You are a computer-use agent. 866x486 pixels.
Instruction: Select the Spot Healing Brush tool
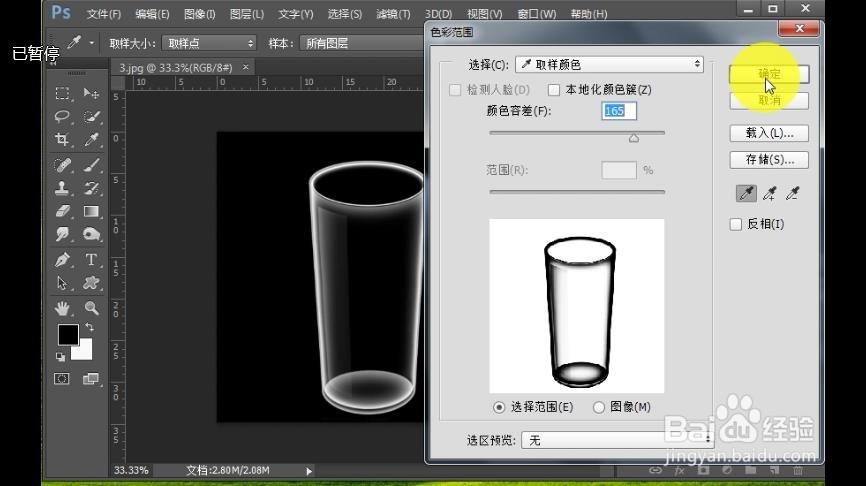pos(62,165)
